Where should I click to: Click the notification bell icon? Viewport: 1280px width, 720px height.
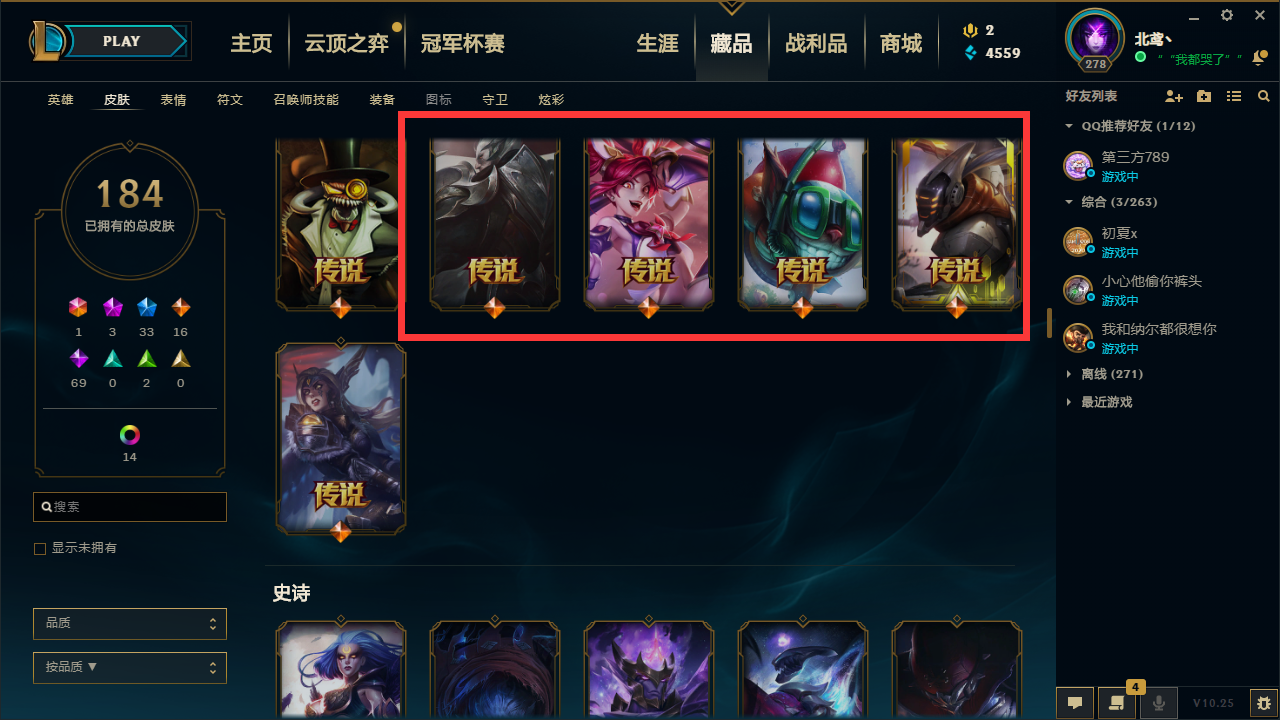point(1258,58)
